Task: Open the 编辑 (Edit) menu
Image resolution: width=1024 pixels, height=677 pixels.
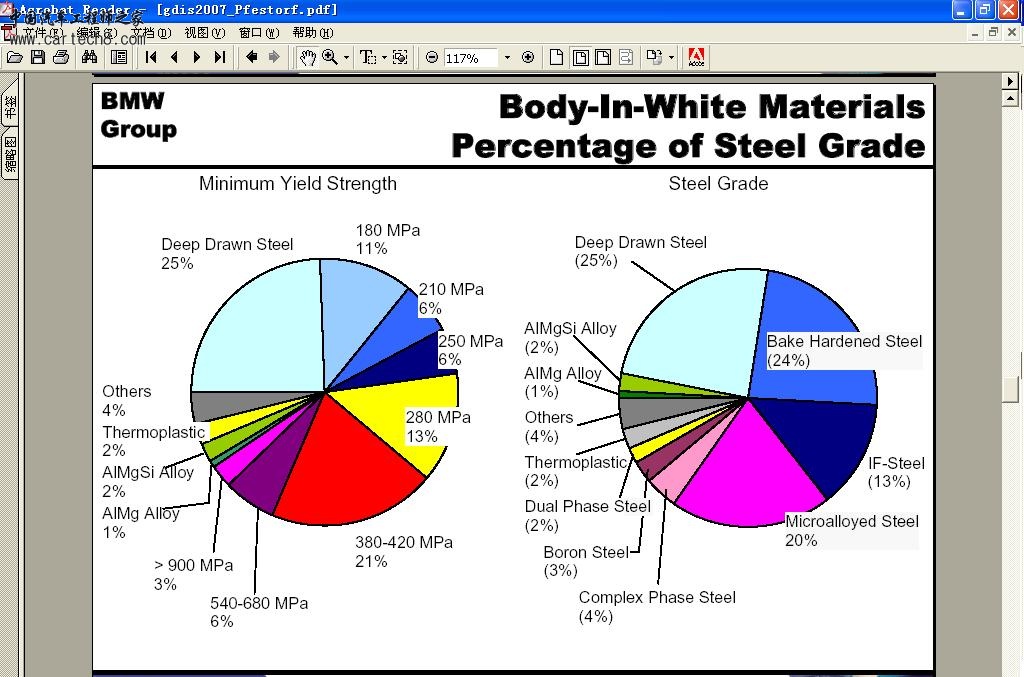Action: (x=97, y=33)
